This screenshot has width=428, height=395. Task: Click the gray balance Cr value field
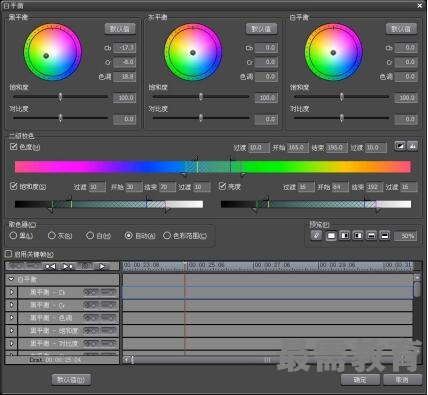[x=266, y=62]
